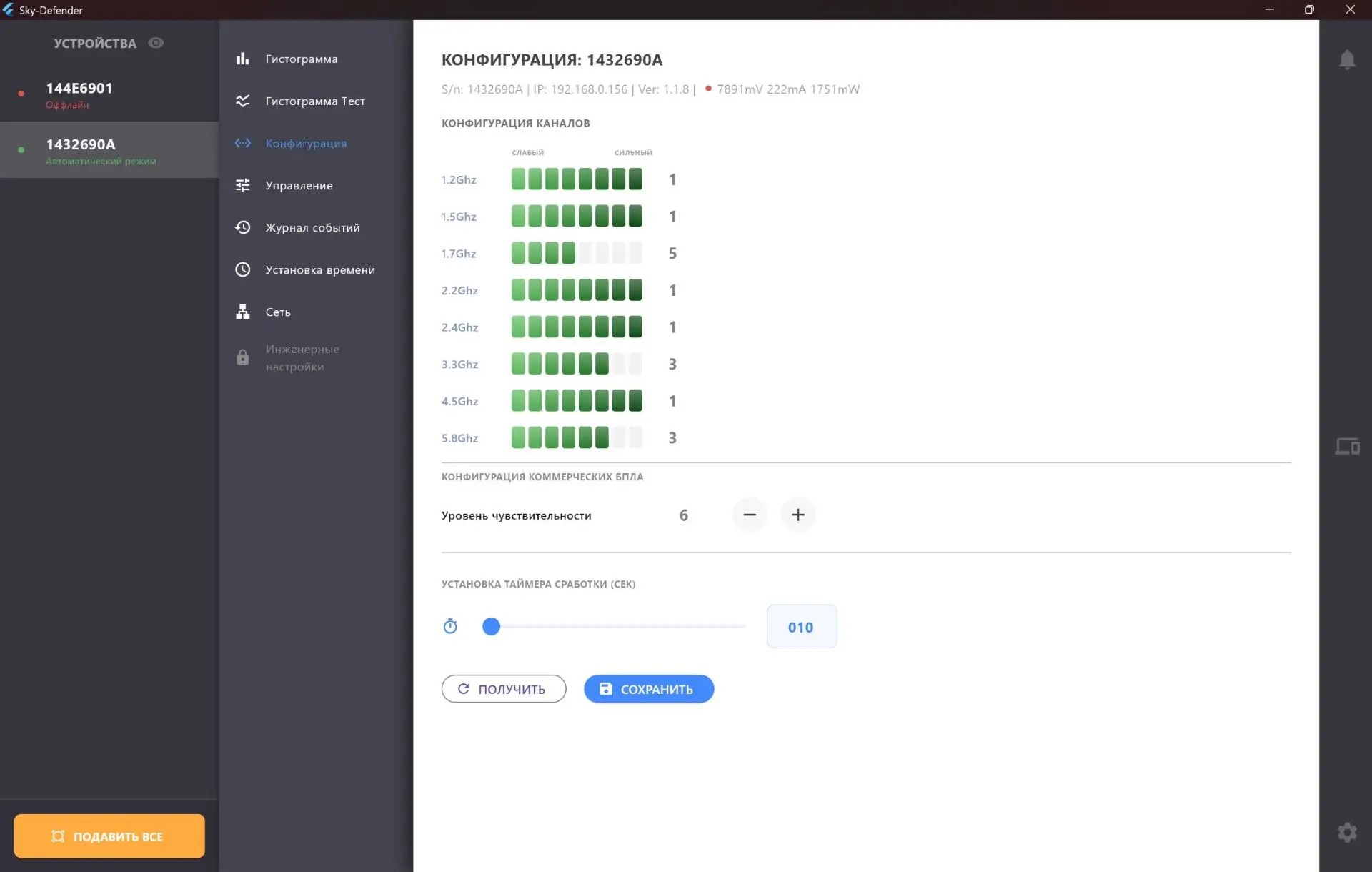The image size is (1372, 872).
Task: Click fifth bar on 1.7Ghz channel
Action: coord(585,253)
